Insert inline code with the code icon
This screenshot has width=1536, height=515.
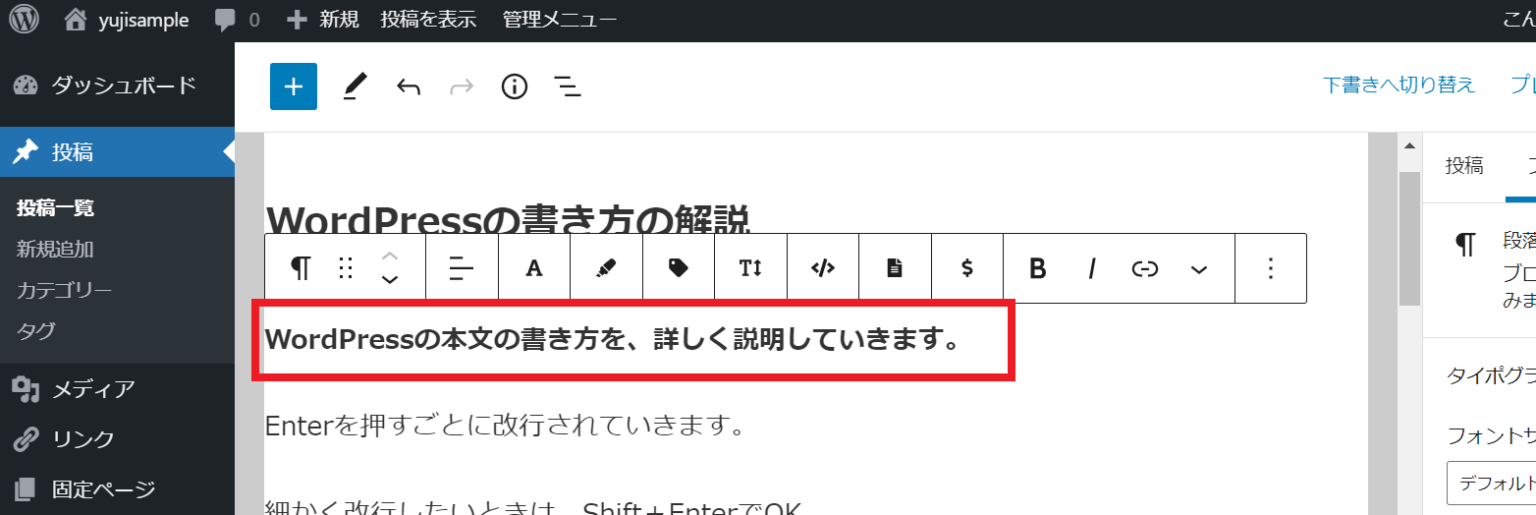coord(822,268)
